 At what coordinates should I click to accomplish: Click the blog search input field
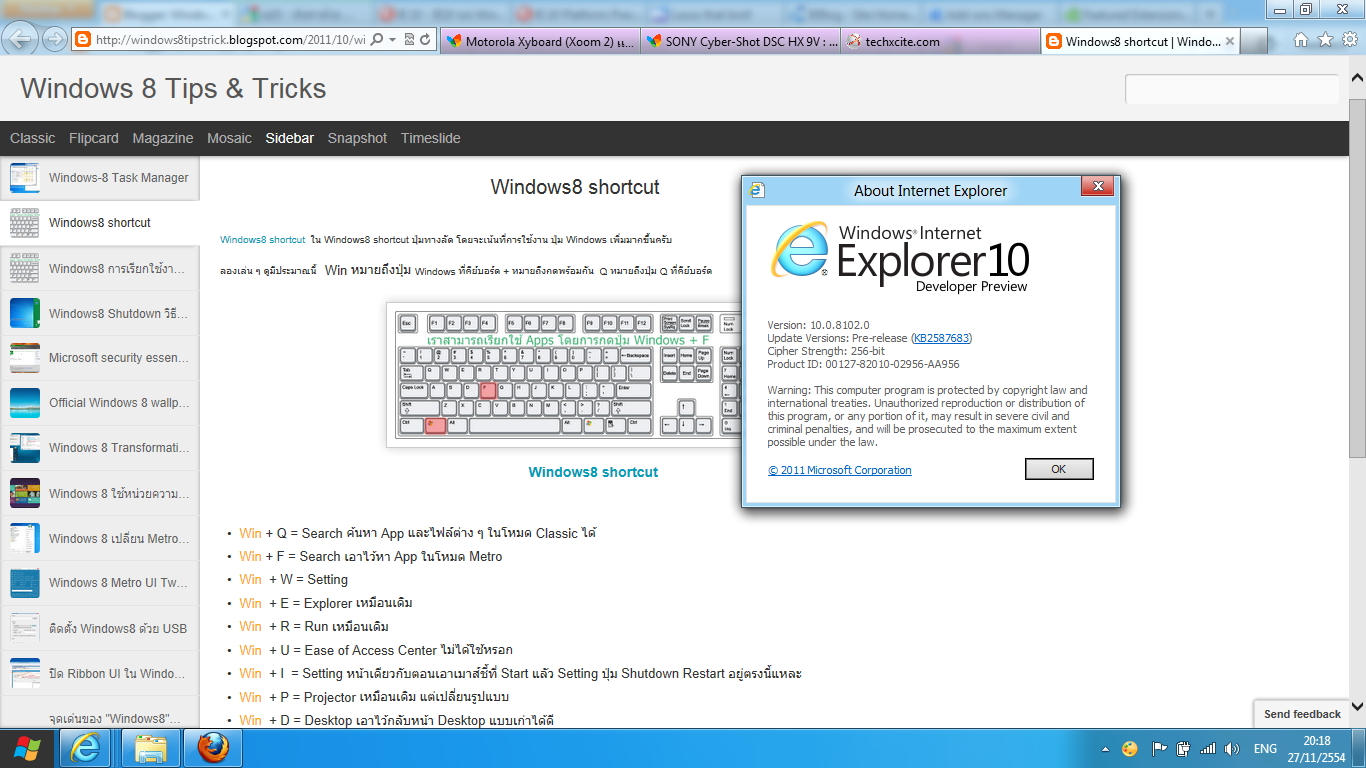[x=1231, y=89]
